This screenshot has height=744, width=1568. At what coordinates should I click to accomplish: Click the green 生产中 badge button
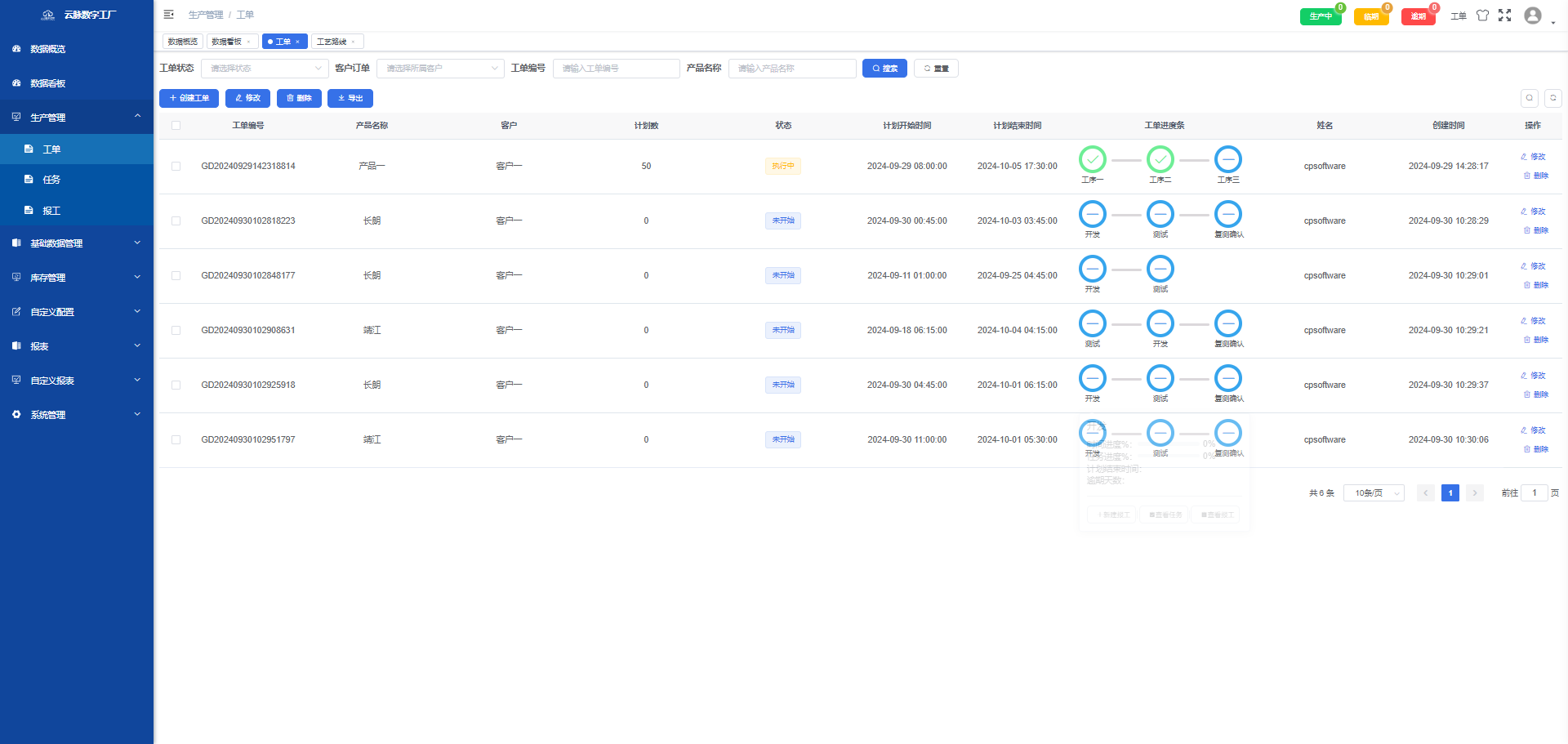(x=1321, y=16)
